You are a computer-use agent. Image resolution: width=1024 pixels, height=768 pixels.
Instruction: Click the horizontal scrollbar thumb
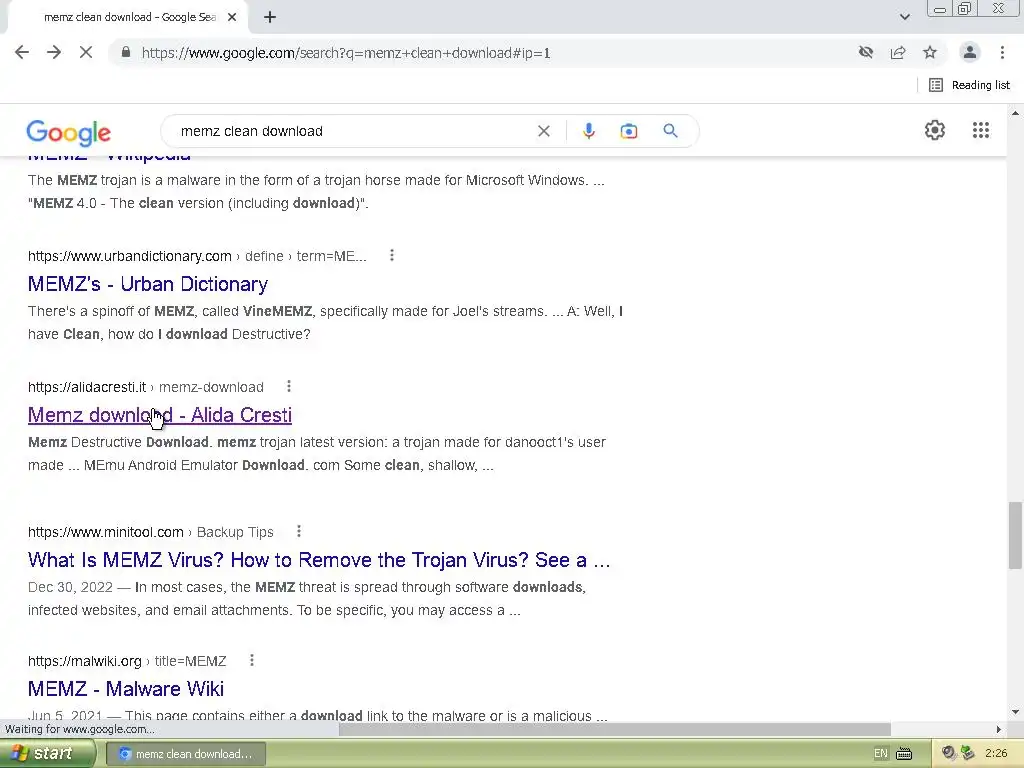coord(614,729)
